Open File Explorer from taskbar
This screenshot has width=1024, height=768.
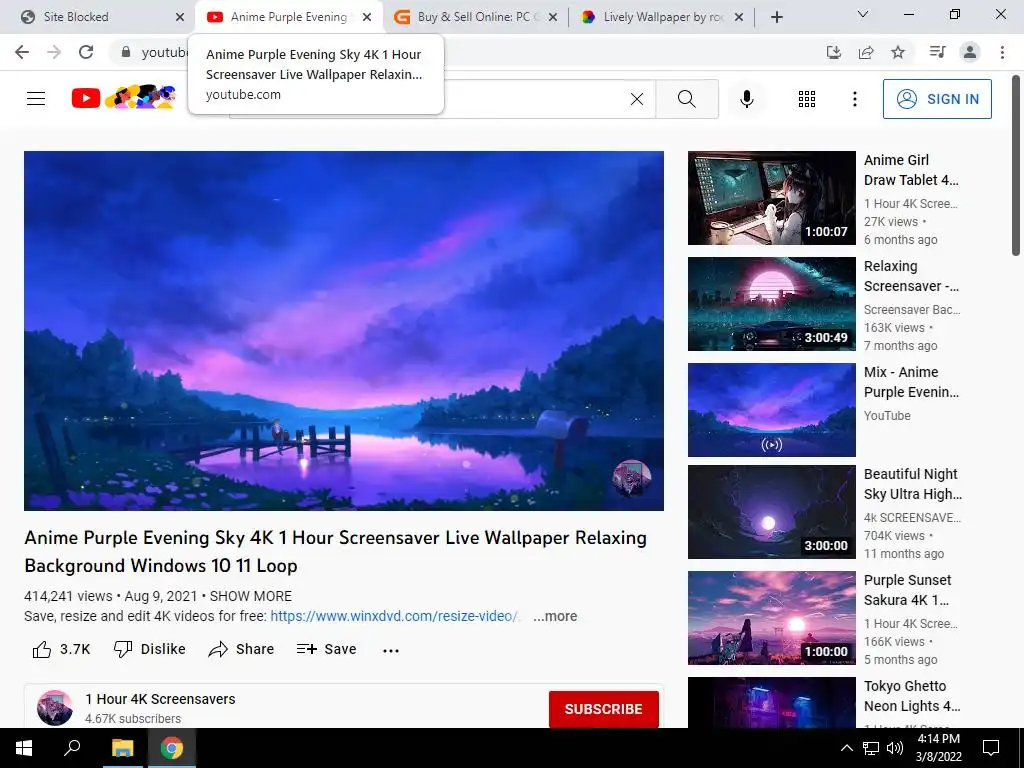(x=122, y=748)
